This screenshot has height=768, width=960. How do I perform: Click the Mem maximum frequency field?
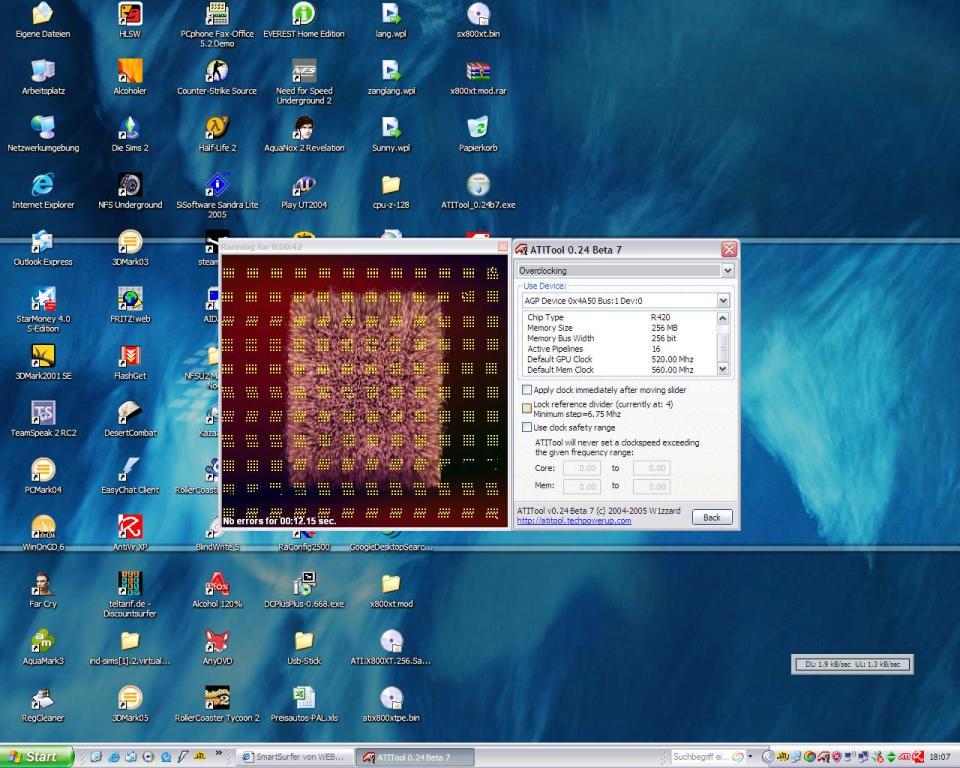651,486
